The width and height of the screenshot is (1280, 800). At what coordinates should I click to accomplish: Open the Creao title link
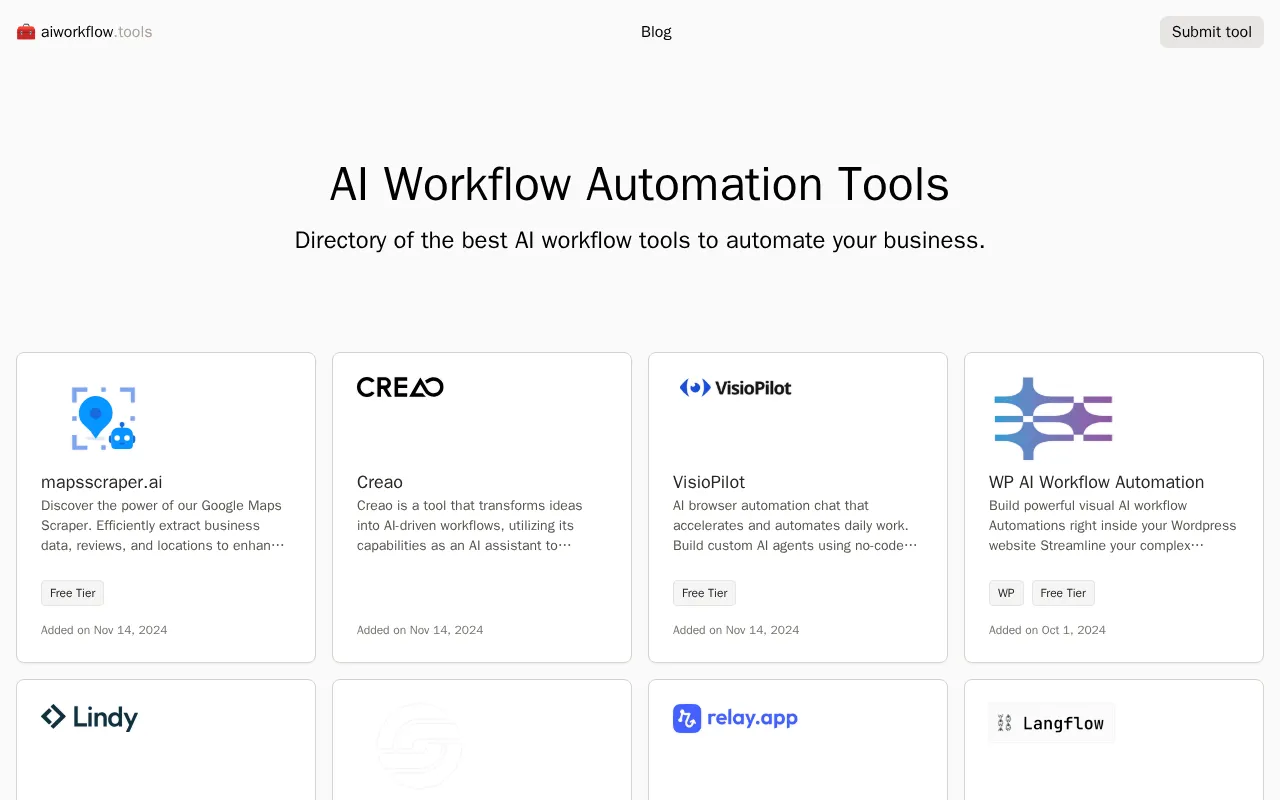point(380,482)
